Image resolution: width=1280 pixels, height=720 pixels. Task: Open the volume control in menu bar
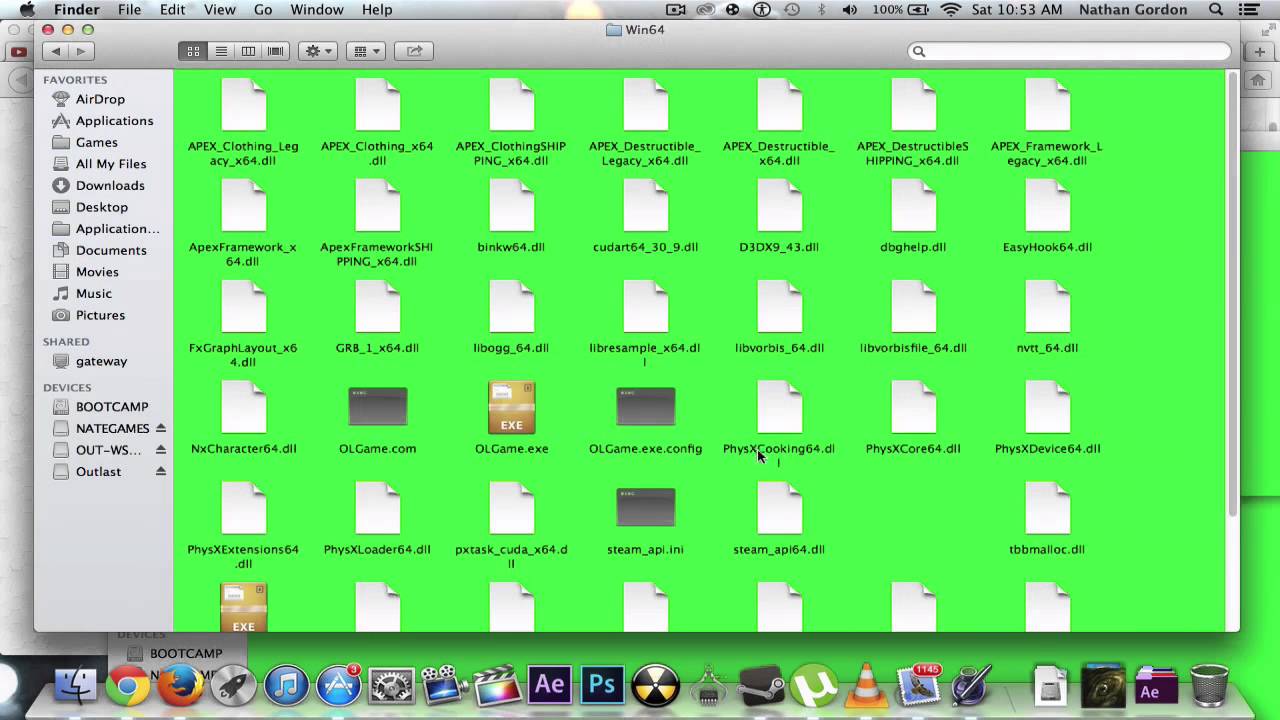pyautogui.click(x=850, y=10)
